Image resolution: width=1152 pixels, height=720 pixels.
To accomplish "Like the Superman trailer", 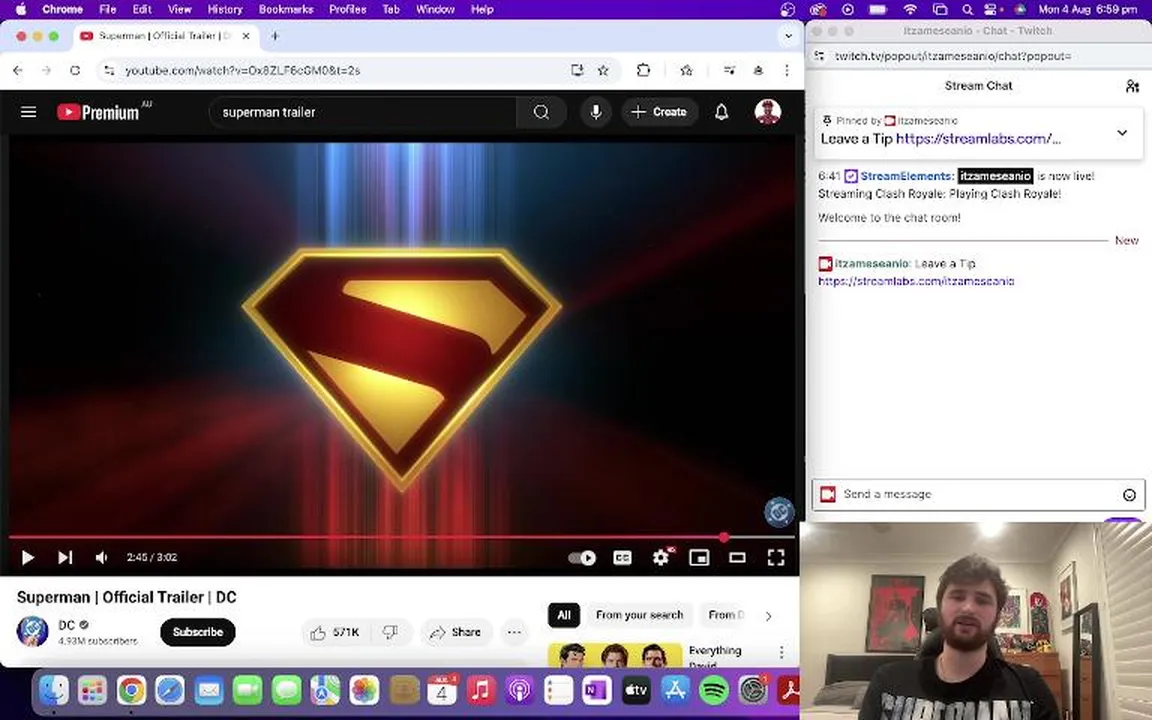I will point(335,633).
